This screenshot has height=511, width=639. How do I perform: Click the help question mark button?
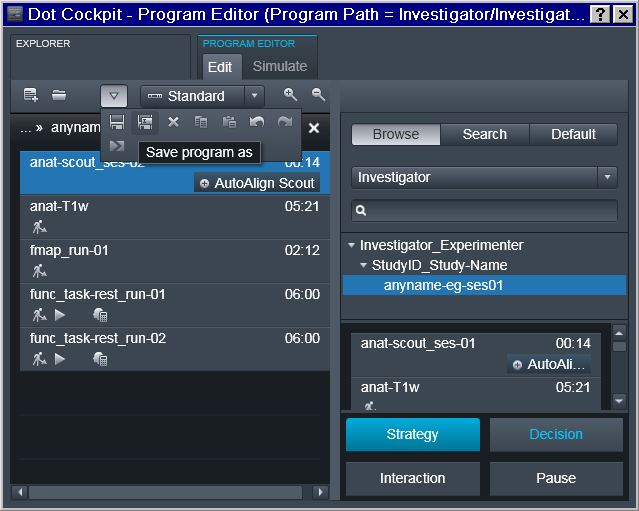click(x=600, y=15)
